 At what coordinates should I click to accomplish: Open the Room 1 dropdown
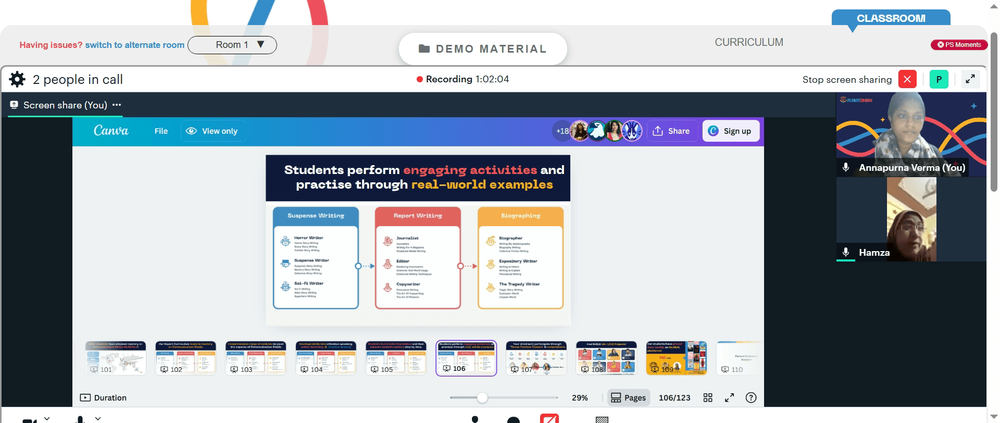[x=232, y=45]
